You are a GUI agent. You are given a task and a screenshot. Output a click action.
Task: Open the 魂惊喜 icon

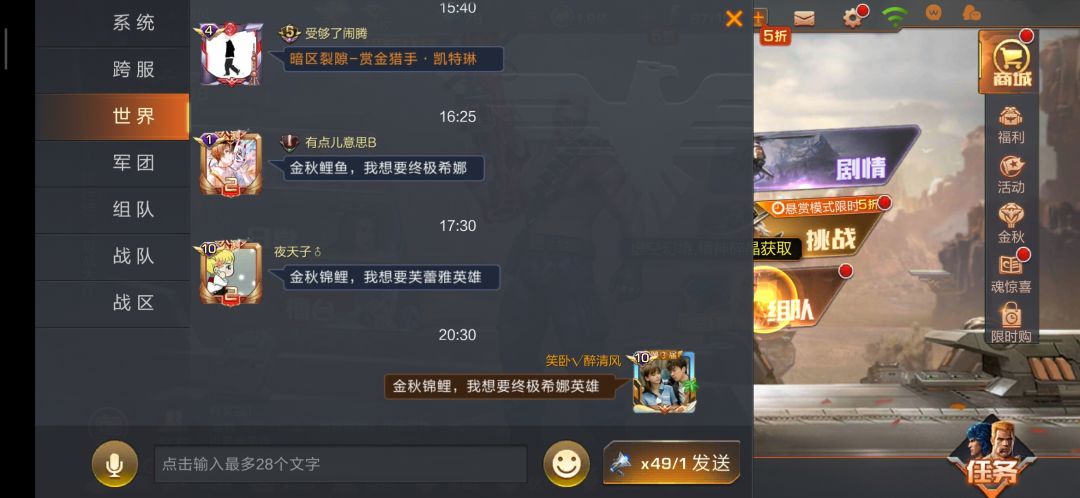coord(1011,273)
